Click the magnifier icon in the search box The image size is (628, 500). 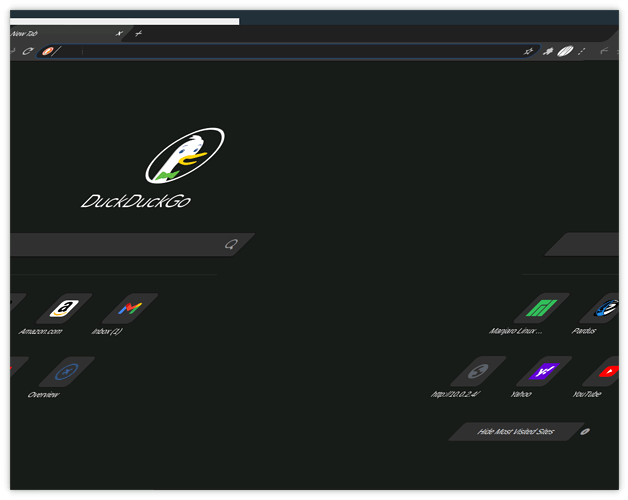(231, 244)
